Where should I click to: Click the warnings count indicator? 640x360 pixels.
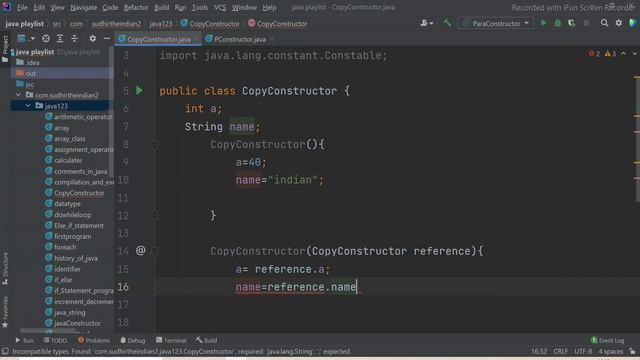pyautogui.click(x=610, y=53)
